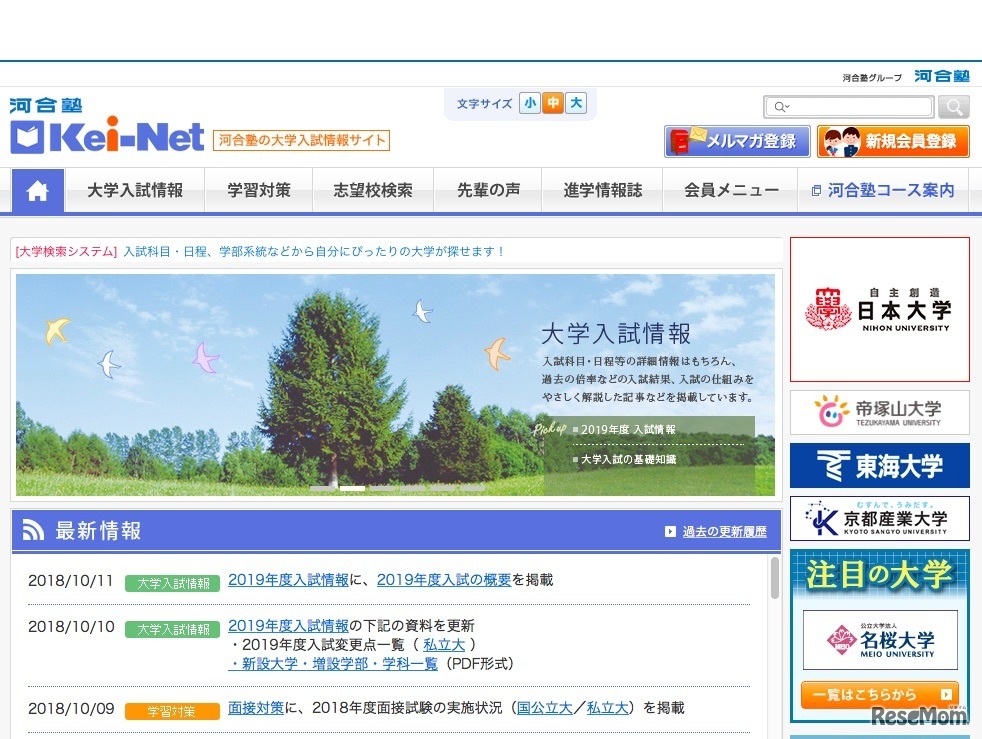Click the home icon in navigation bar
The image size is (982, 739).
(38, 191)
